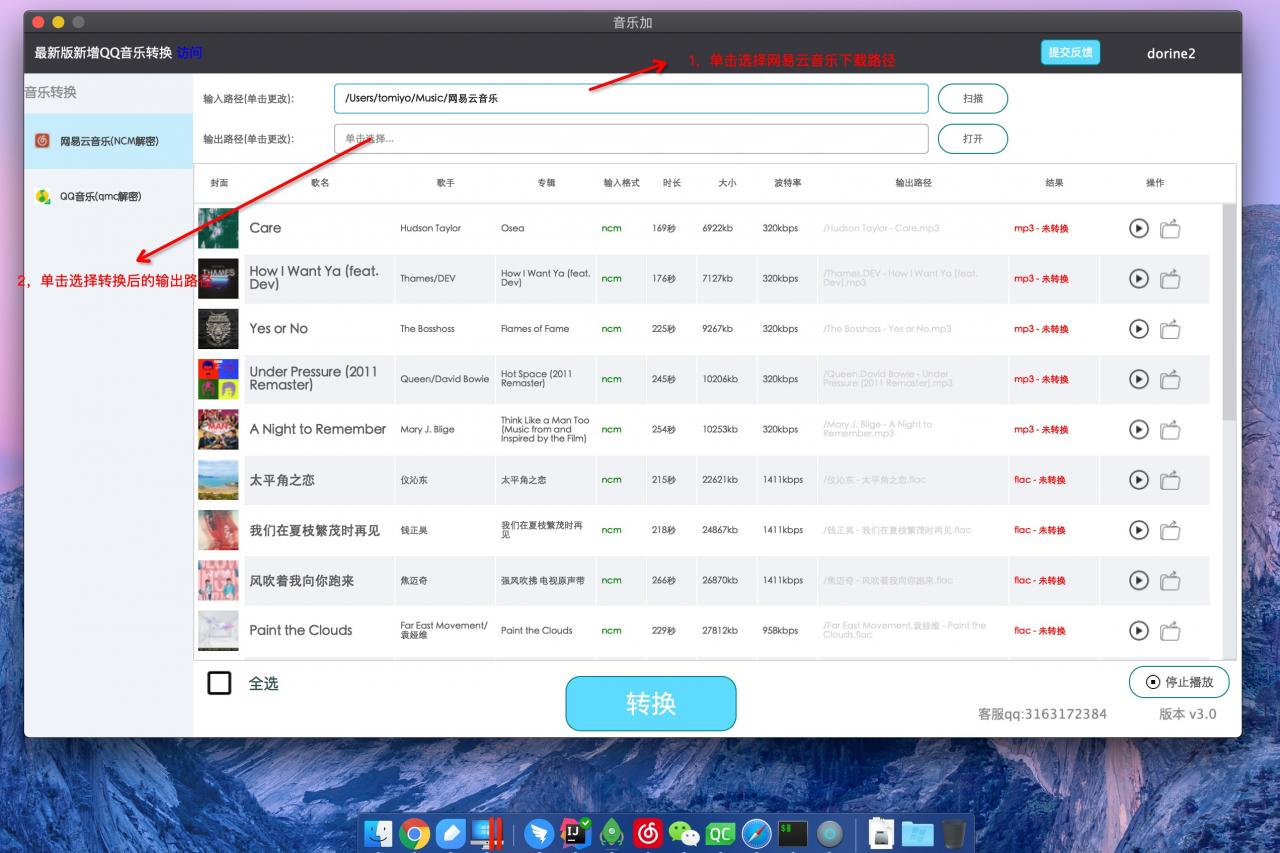Viewport: 1280px width, 853px height.
Task: Click the 专辑 column header
Action: point(546,183)
